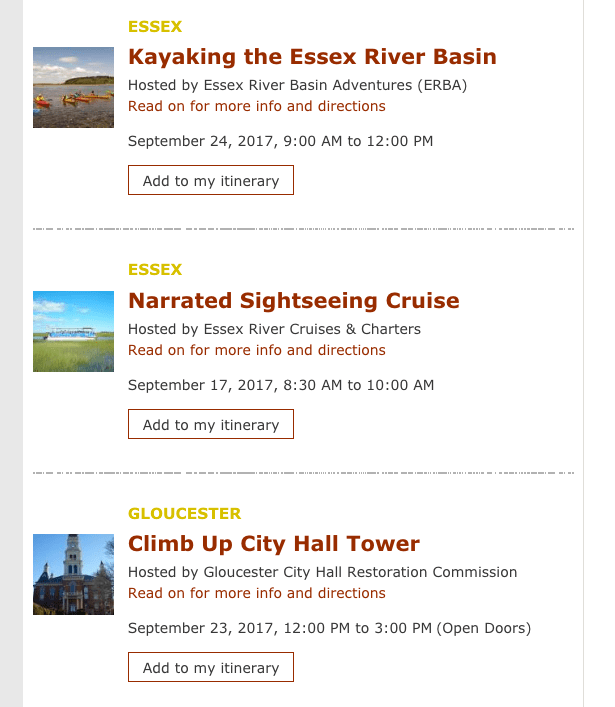
Task: Click the September 17, 2017 date line
Action: point(281,385)
